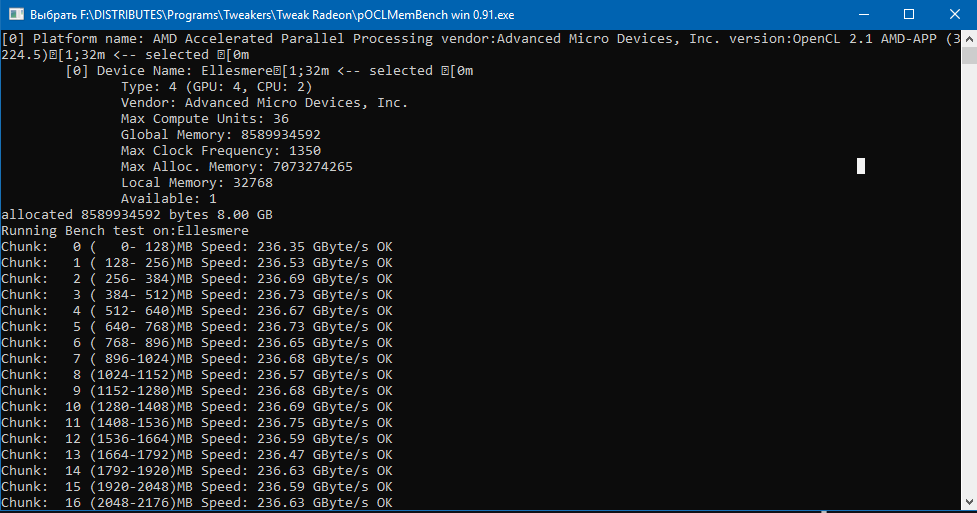Maximize the pOCLMemBench console window
Screen dimensions: 977x513
[908, 14]
